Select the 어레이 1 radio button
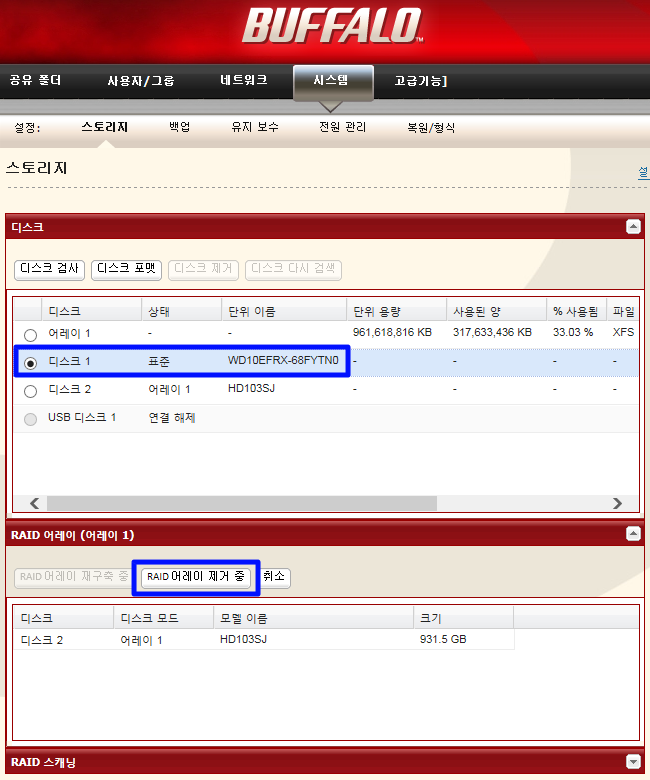The height and width of the screenshot is (780, 650). click(x=30, y=335)
